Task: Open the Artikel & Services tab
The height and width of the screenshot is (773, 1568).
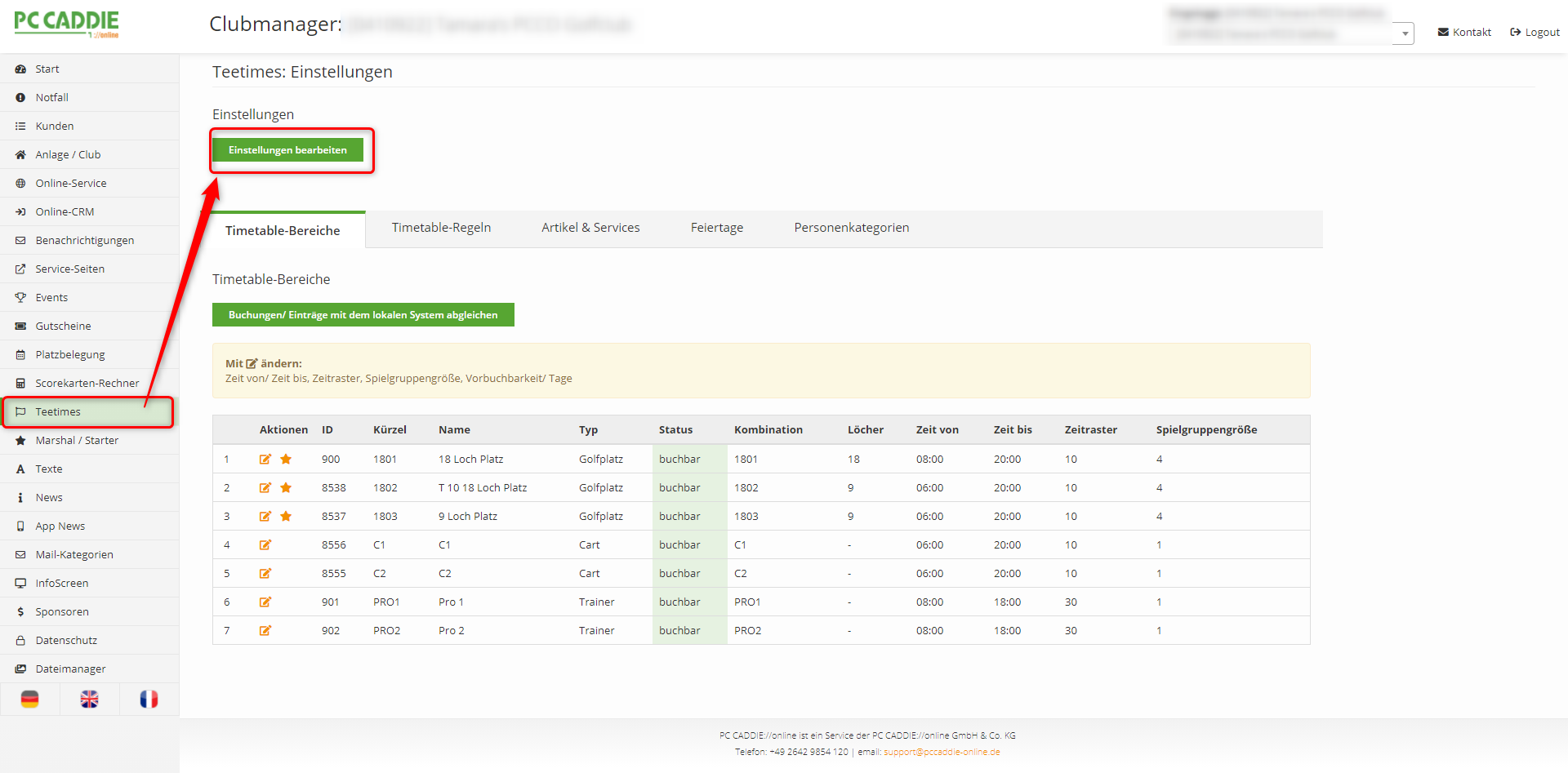Action: click(x=590, y=228)
